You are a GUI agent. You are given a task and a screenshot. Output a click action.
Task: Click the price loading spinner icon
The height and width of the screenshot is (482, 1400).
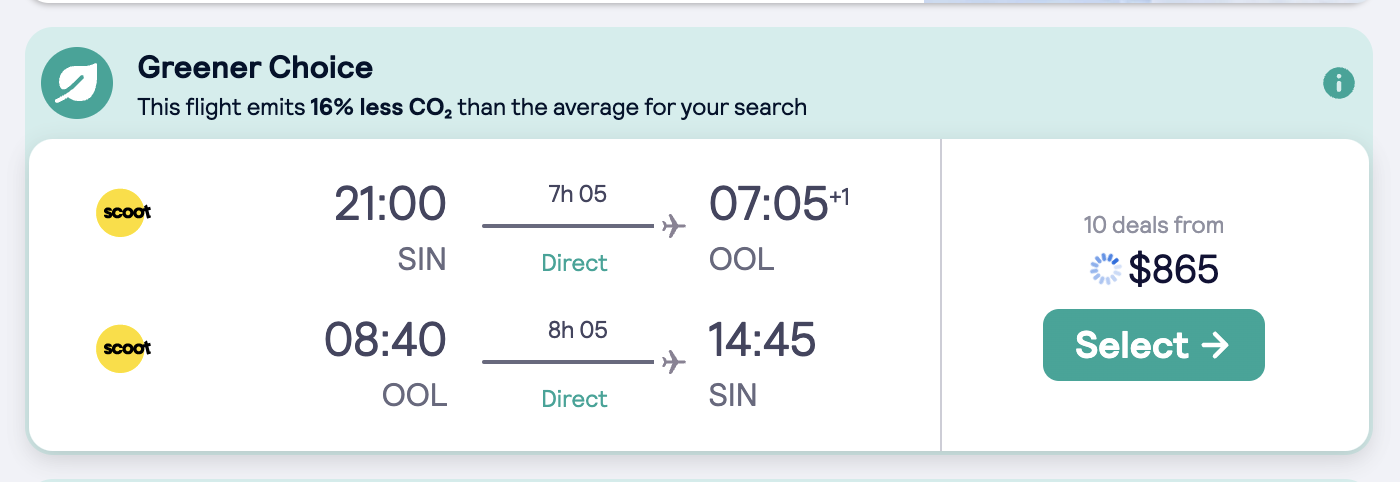pos(1104,268)
